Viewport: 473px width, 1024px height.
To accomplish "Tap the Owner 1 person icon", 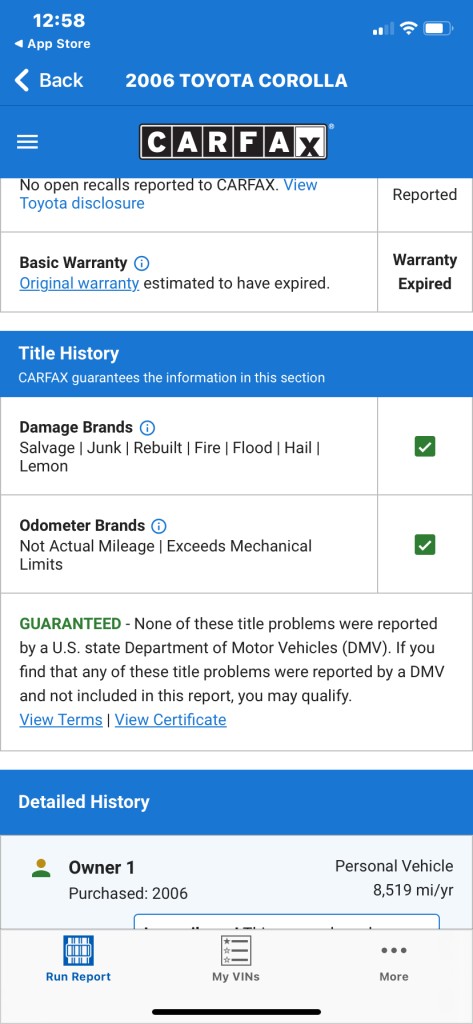I will click(41, 868).
